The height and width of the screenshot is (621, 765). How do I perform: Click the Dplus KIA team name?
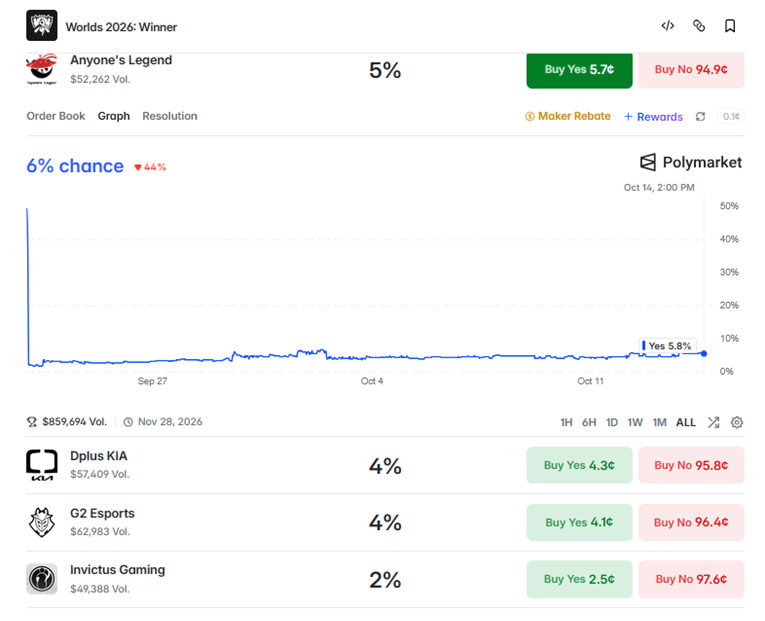pyautogui.click(x=99, y=456)
